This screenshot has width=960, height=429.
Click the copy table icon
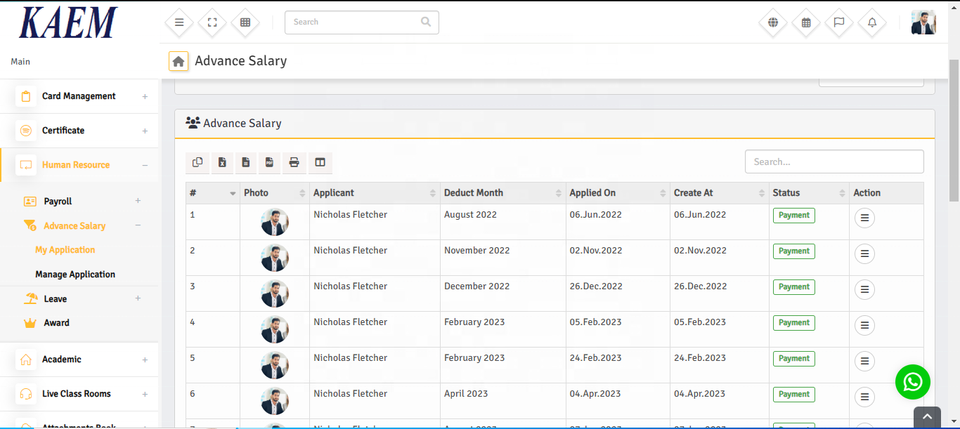(x=197, y=162)
